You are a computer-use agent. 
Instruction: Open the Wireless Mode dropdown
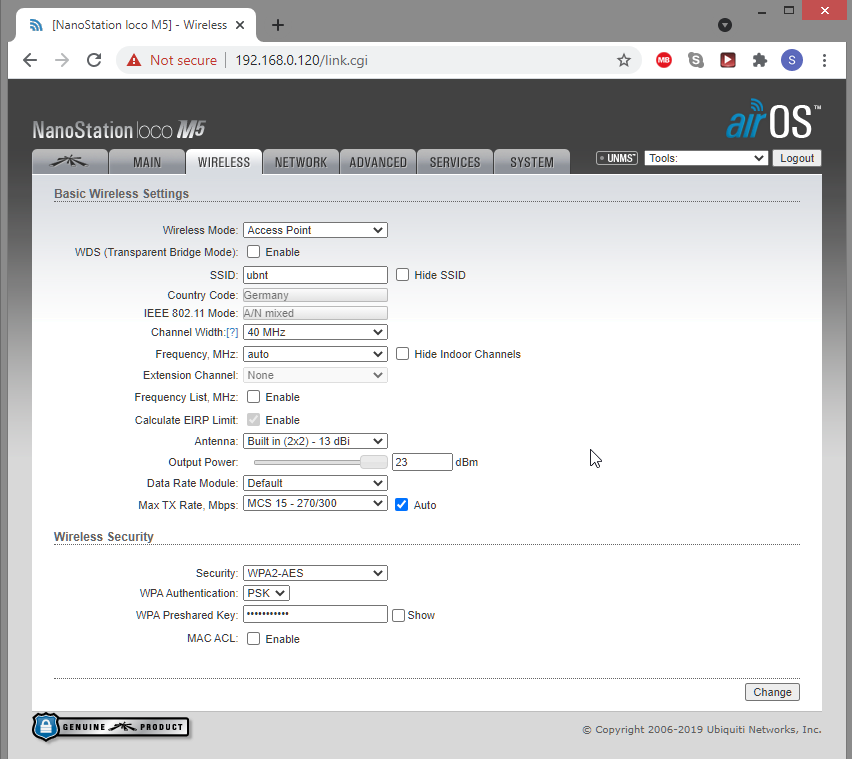315,230
